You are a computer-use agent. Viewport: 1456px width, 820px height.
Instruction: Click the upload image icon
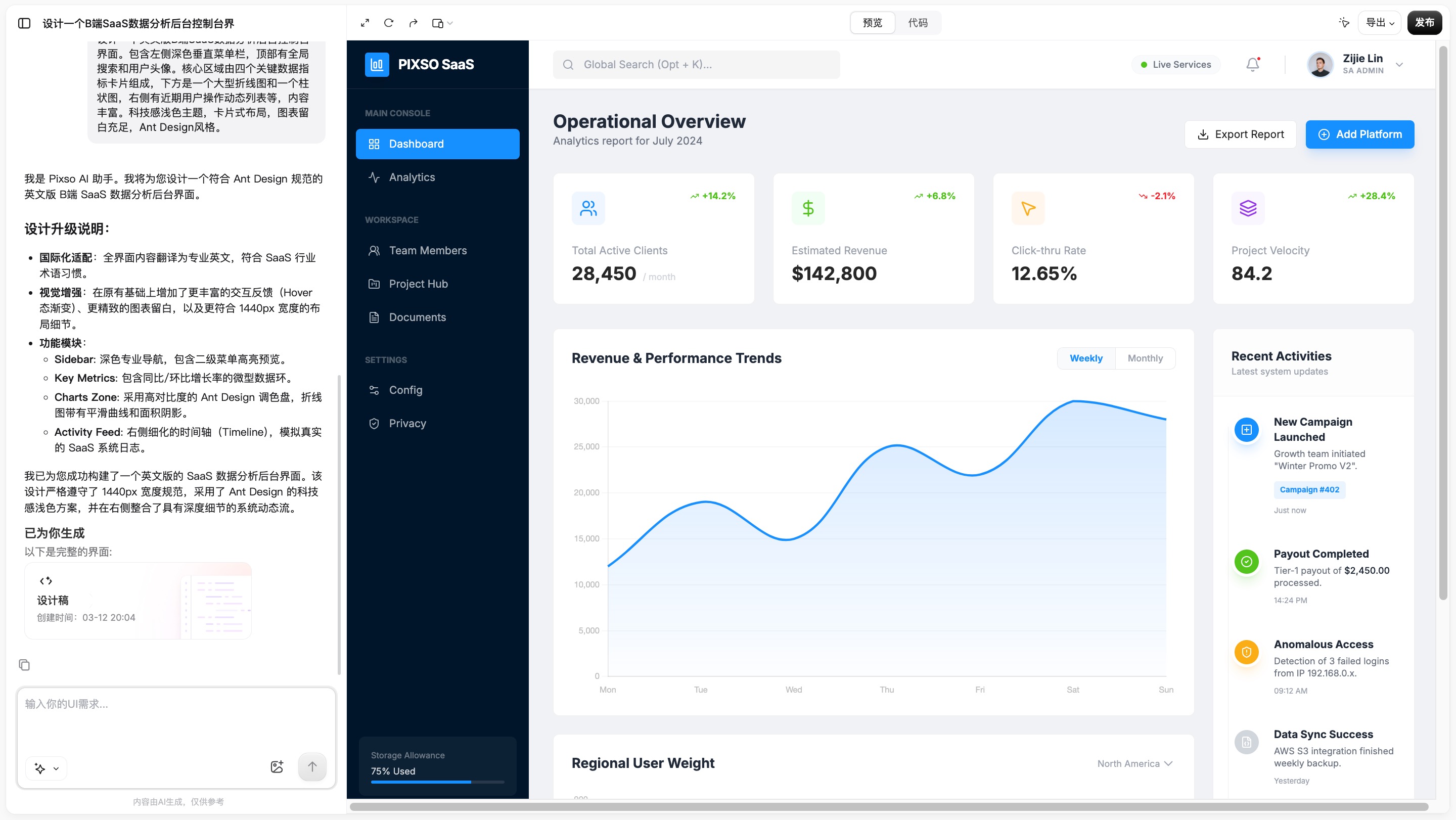coord(277,767)
